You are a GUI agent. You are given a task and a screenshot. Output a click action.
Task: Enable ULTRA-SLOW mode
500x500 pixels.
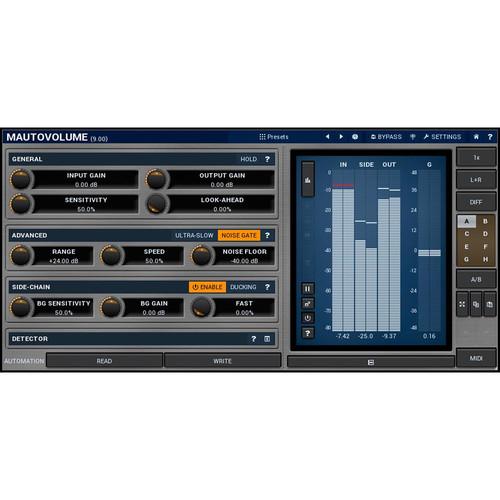point(194,235)
